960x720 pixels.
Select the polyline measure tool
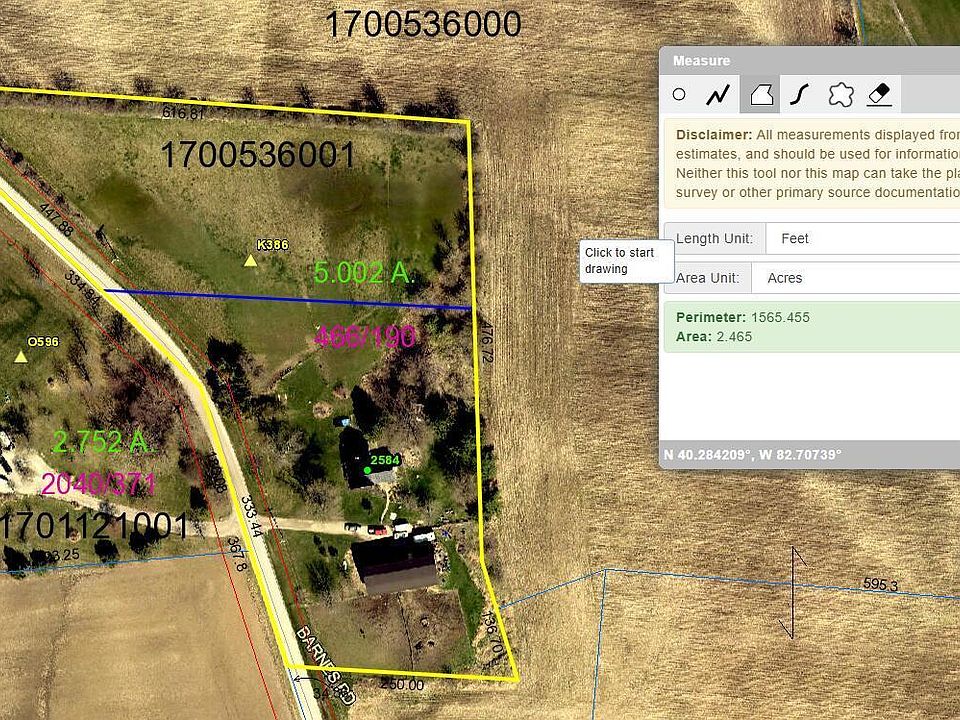[x=718, y=95]
